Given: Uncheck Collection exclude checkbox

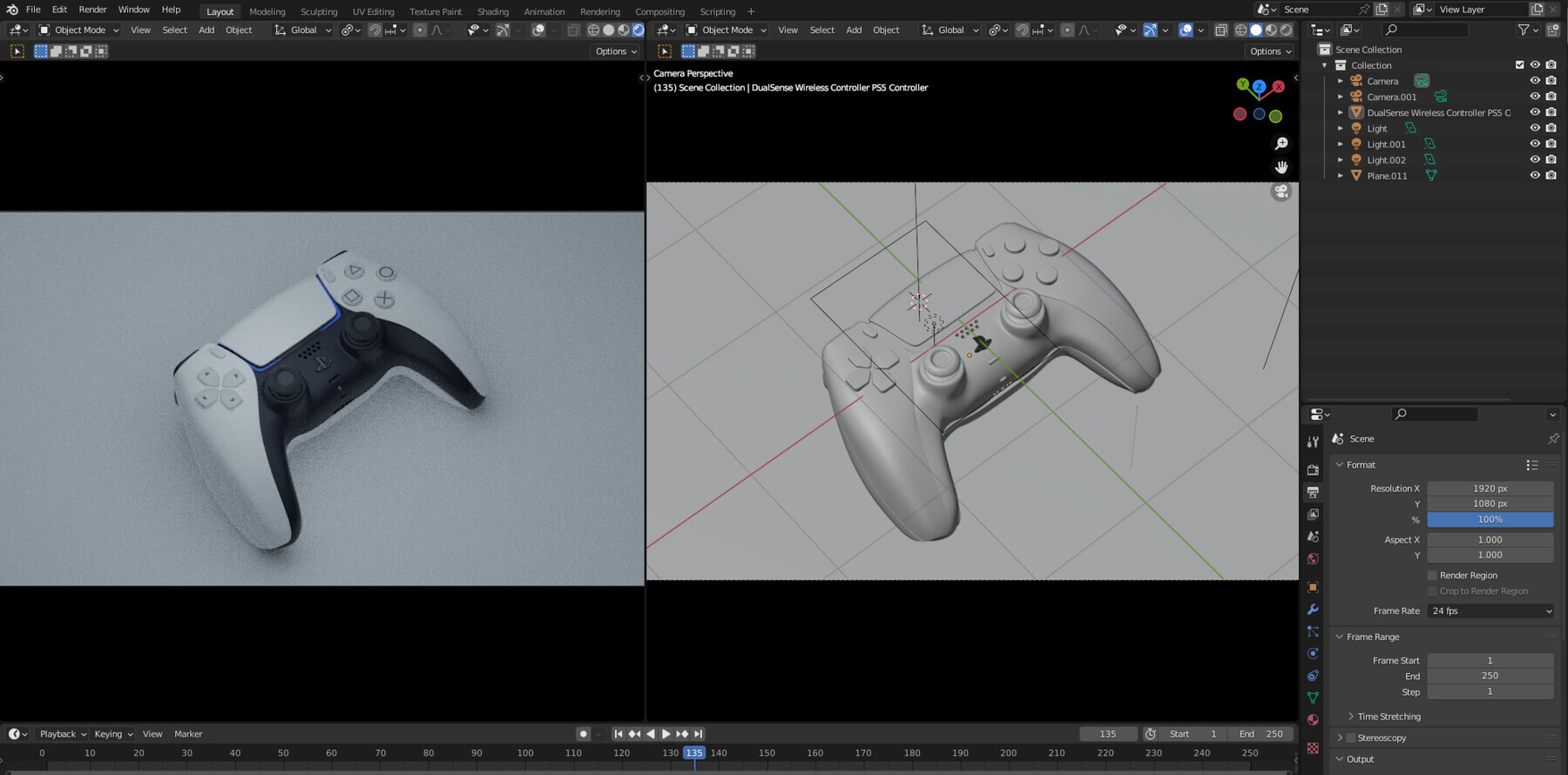Looking at the screenshot, I should [x=1519, y=65].
